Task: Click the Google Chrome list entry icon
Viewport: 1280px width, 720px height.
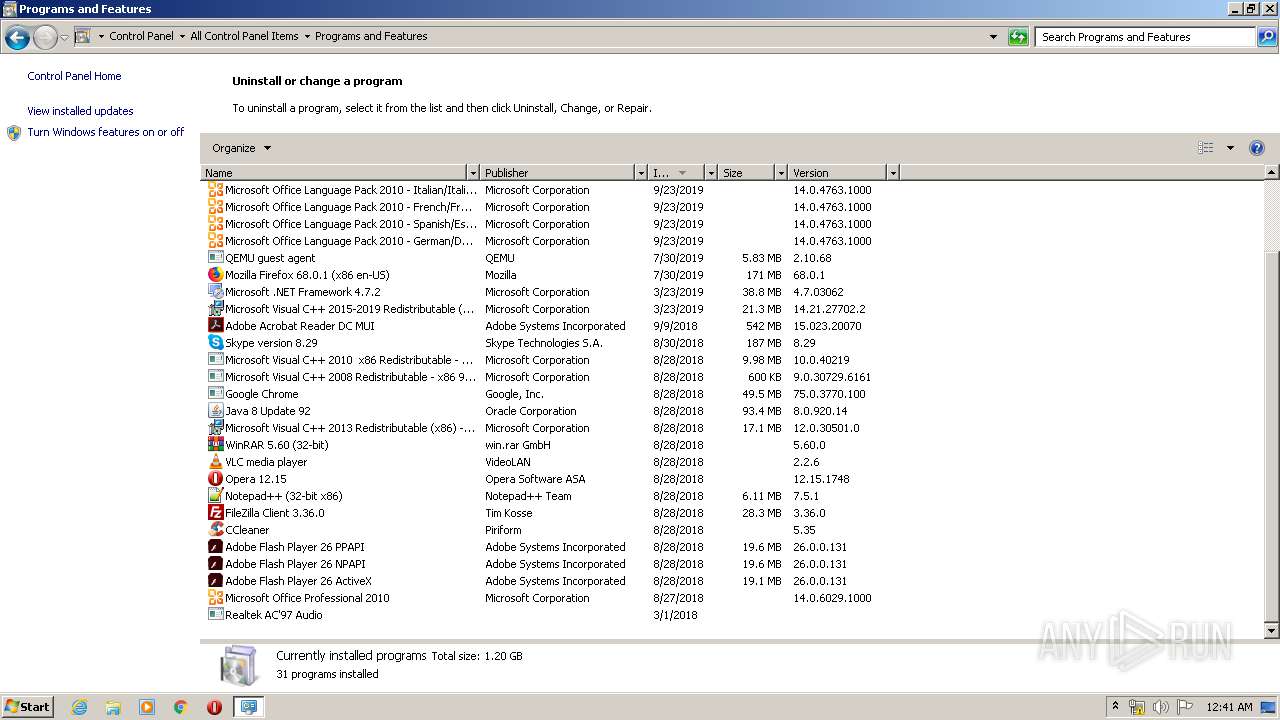Action: (x=215, y=394)
